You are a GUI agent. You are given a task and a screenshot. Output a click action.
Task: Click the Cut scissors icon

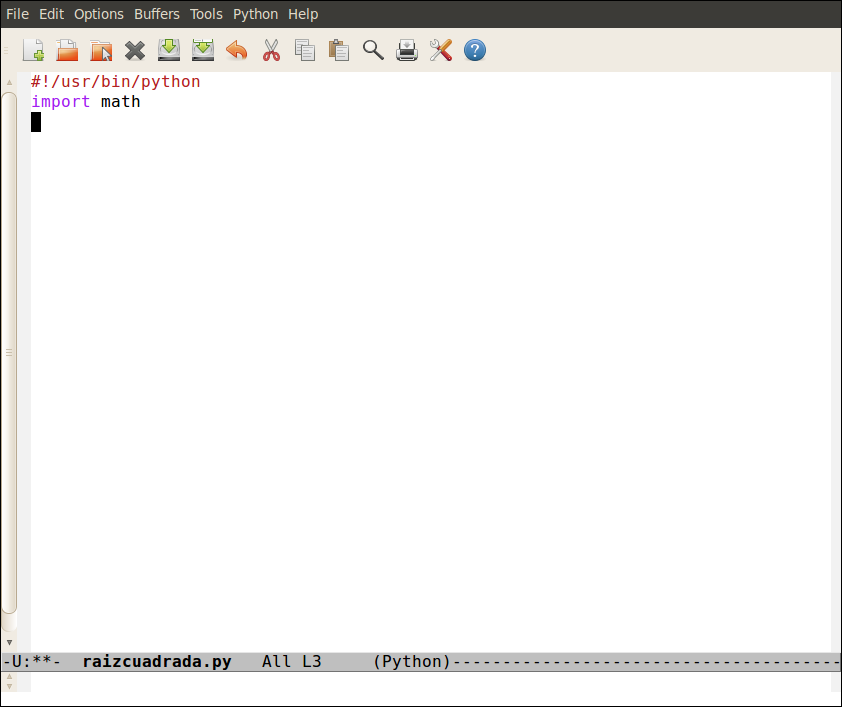(x=271, y=50)
